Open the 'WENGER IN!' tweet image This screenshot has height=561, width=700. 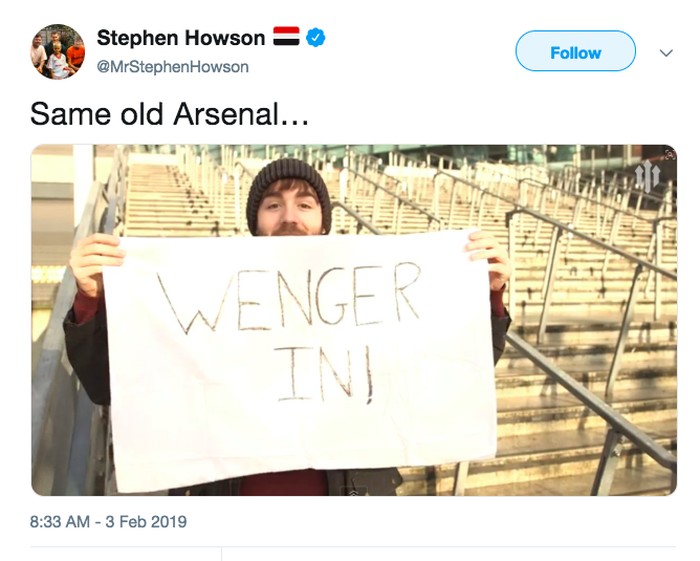353,320
